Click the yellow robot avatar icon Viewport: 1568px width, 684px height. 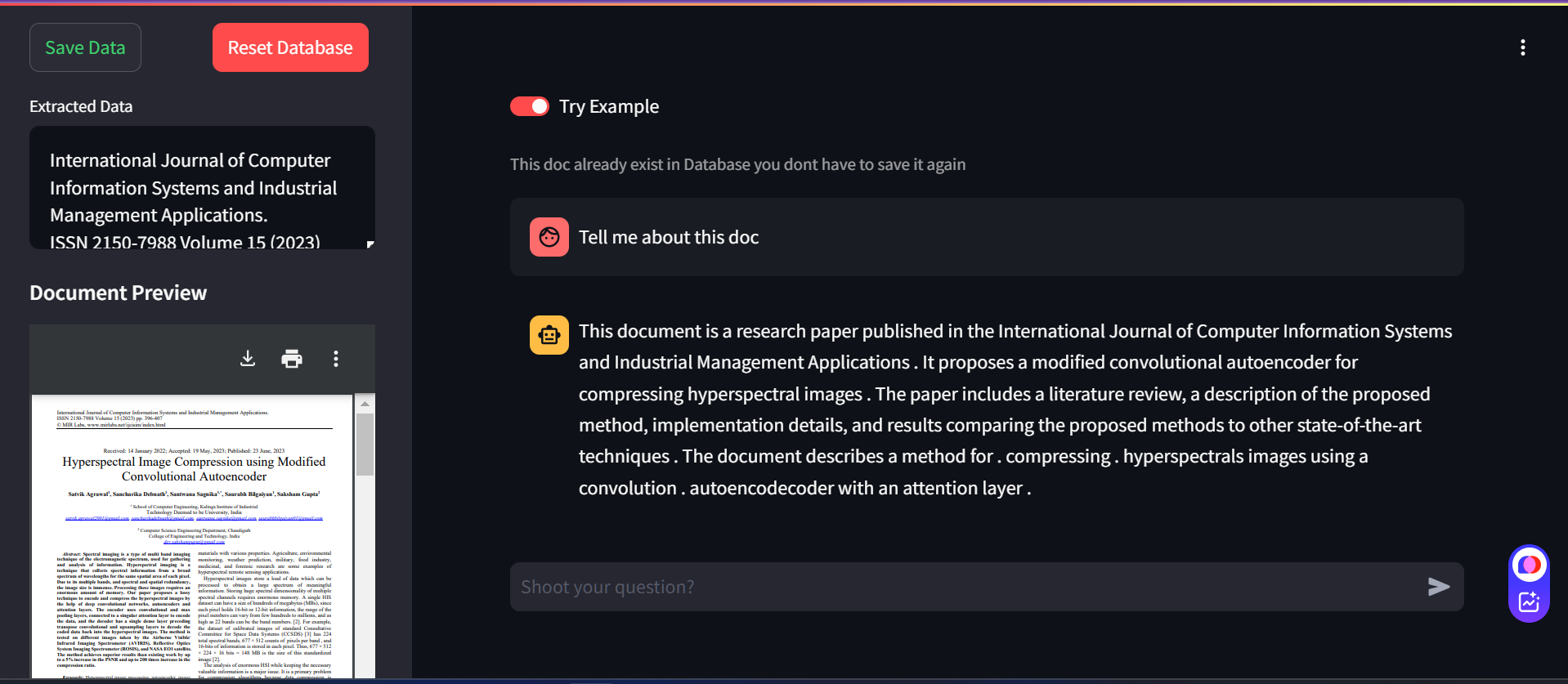coord(549,335)
